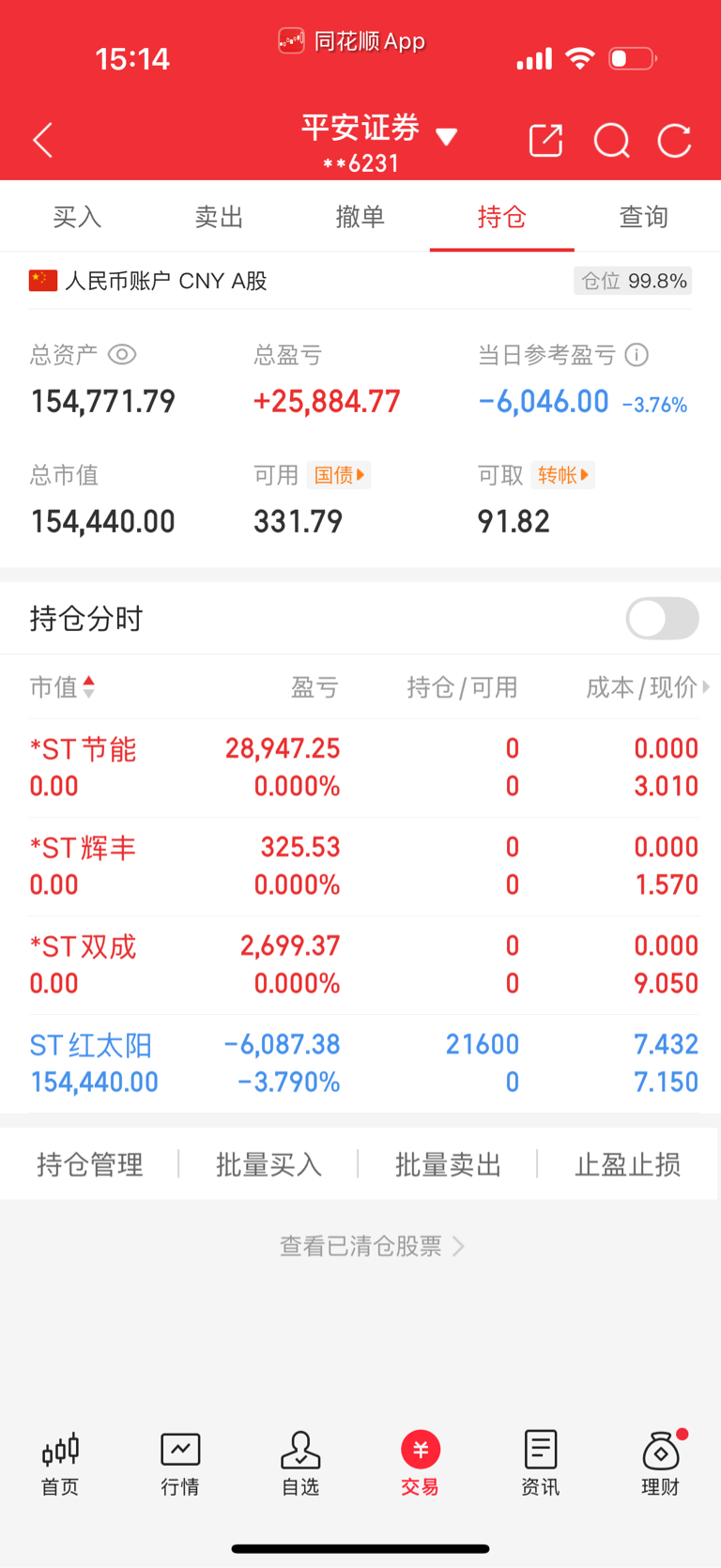Expand 成本/现价 column arrow
Image resolution: width=721 pixels, height=1568 pixels.
[706, 687]
